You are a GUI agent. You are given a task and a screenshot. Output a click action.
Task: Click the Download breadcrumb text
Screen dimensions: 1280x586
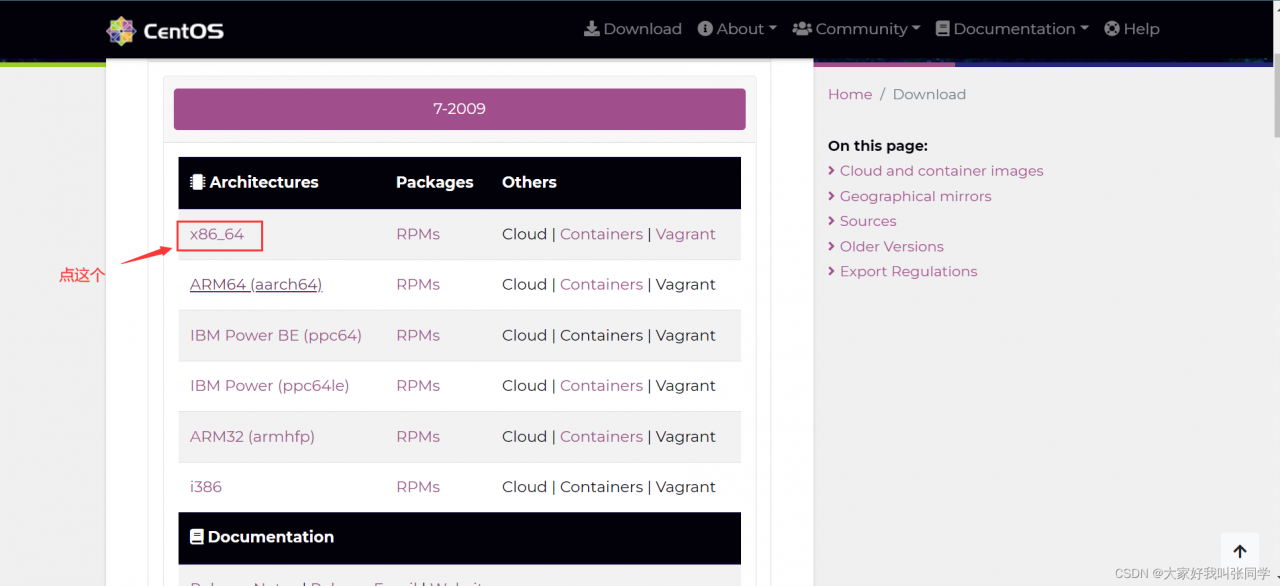929,94
